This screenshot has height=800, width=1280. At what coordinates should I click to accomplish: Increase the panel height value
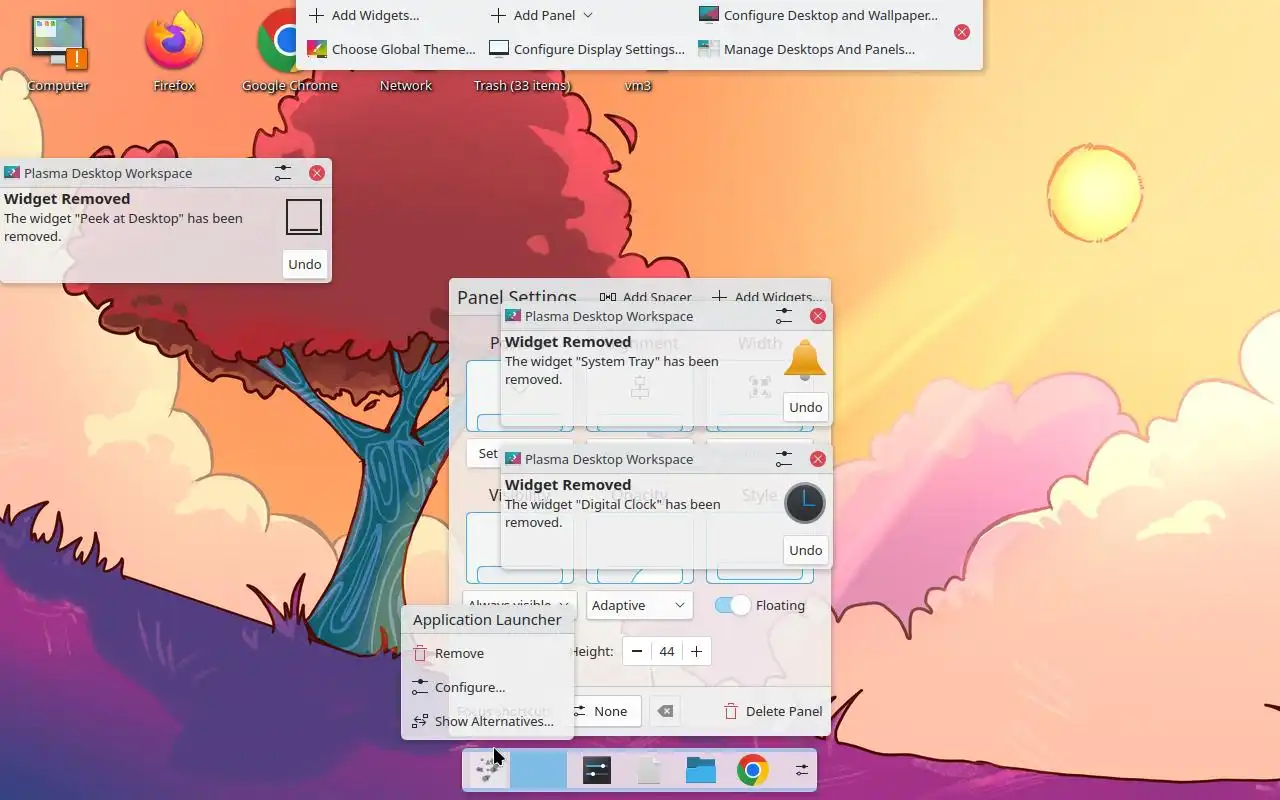pyautogui.click(x=696, y=651)
